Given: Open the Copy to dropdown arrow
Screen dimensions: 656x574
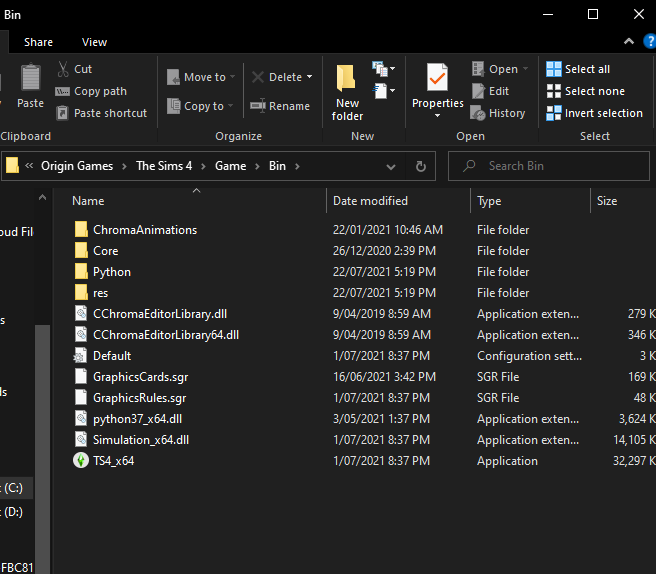Looking at the screenshot, I should (231, 106).
